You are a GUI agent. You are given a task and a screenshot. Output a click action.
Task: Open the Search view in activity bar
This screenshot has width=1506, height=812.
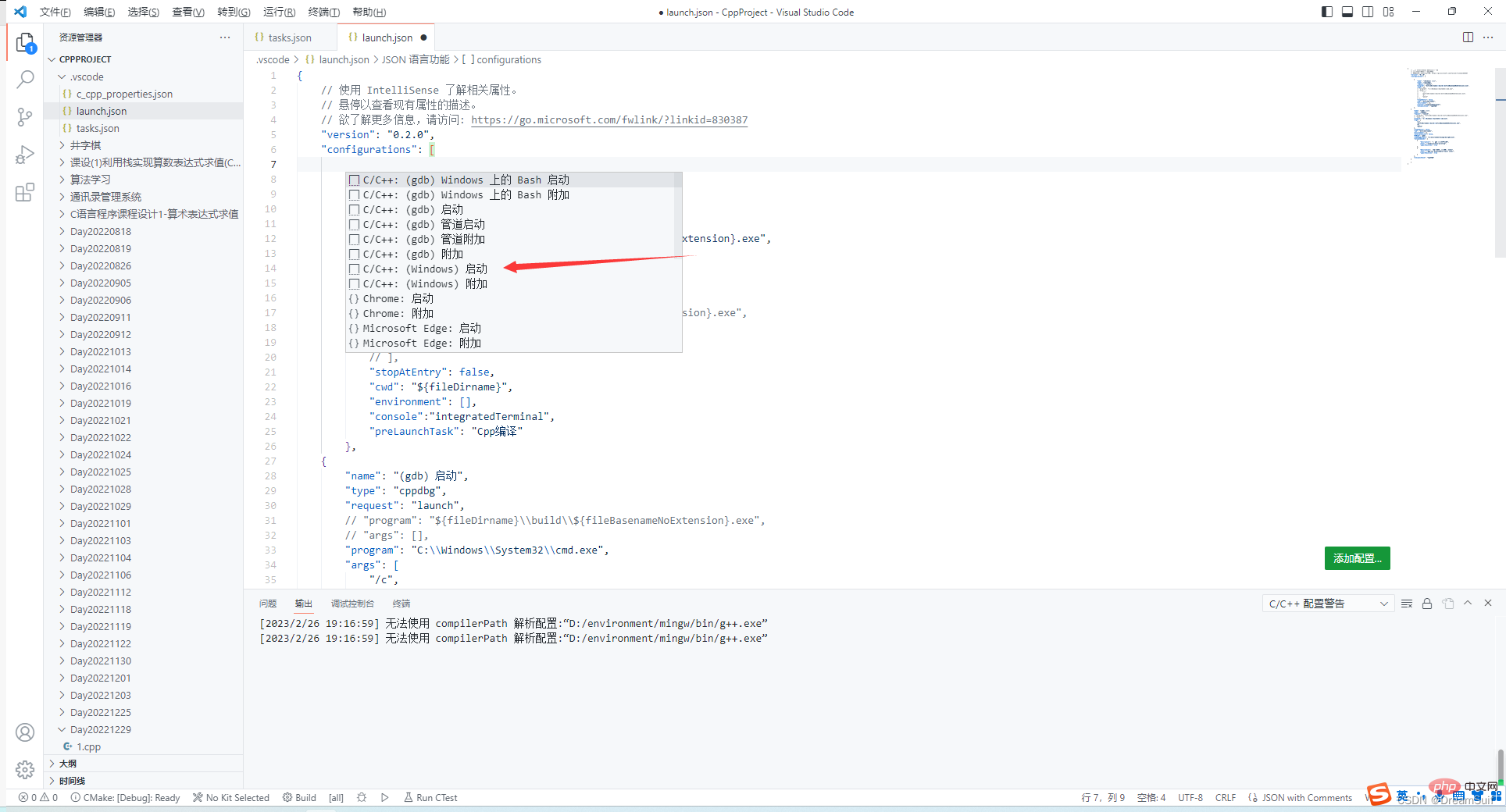tap(25, 79)
